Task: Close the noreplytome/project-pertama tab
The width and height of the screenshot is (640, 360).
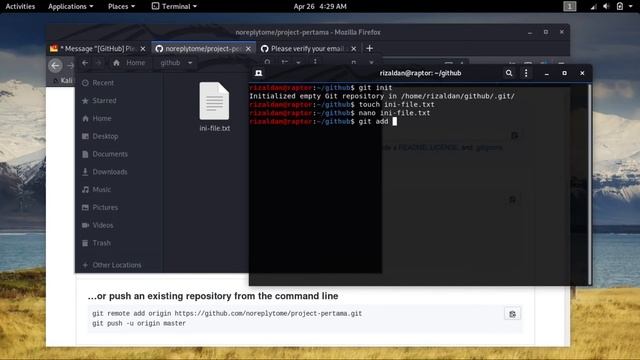Action: tap(248, 49)
